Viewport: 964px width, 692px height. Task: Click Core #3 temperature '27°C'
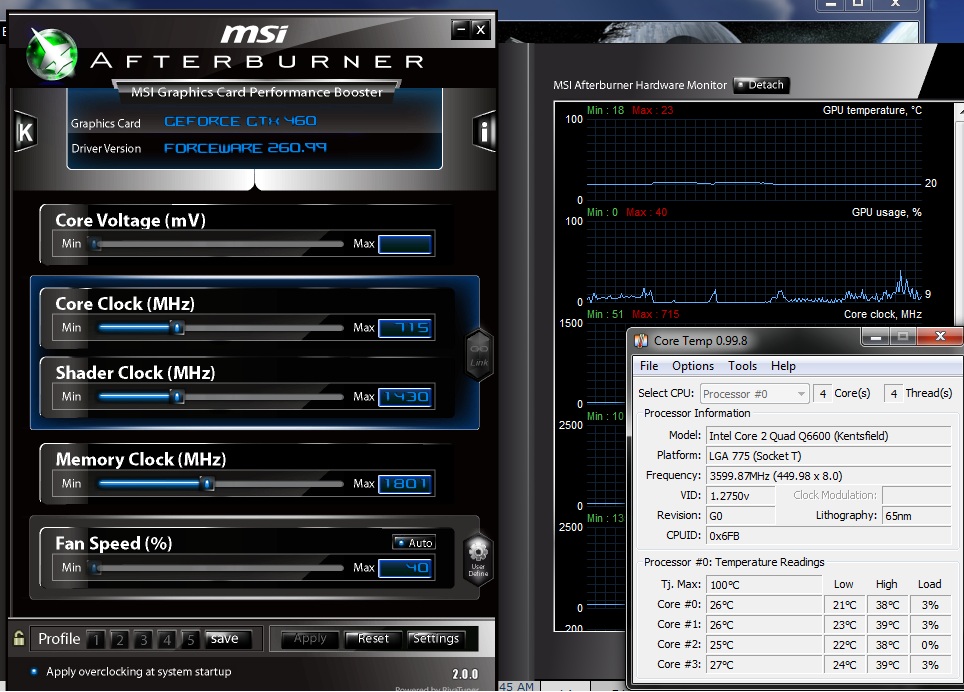[x=764, y=665]
